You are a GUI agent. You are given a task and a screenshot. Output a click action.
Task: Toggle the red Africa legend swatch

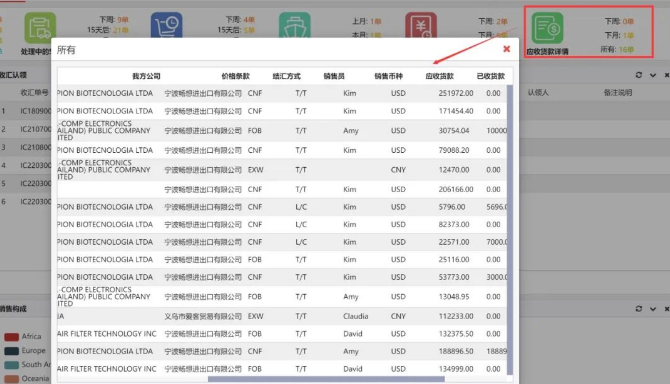[x=12, y=337]
